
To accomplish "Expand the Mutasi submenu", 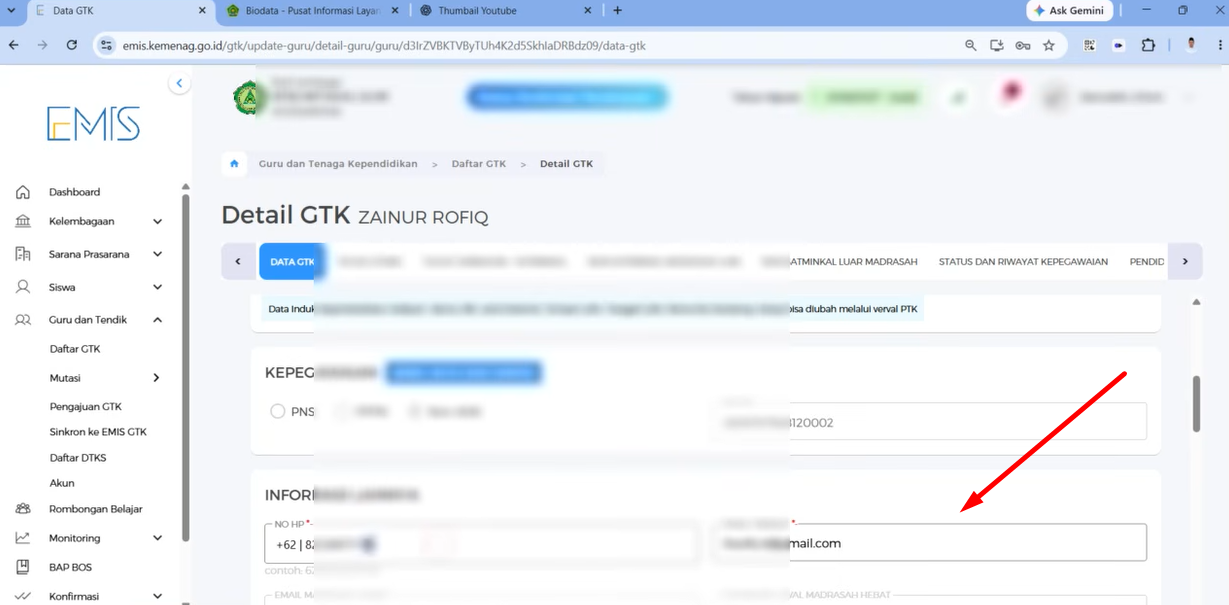I will [x=156, y=378].
